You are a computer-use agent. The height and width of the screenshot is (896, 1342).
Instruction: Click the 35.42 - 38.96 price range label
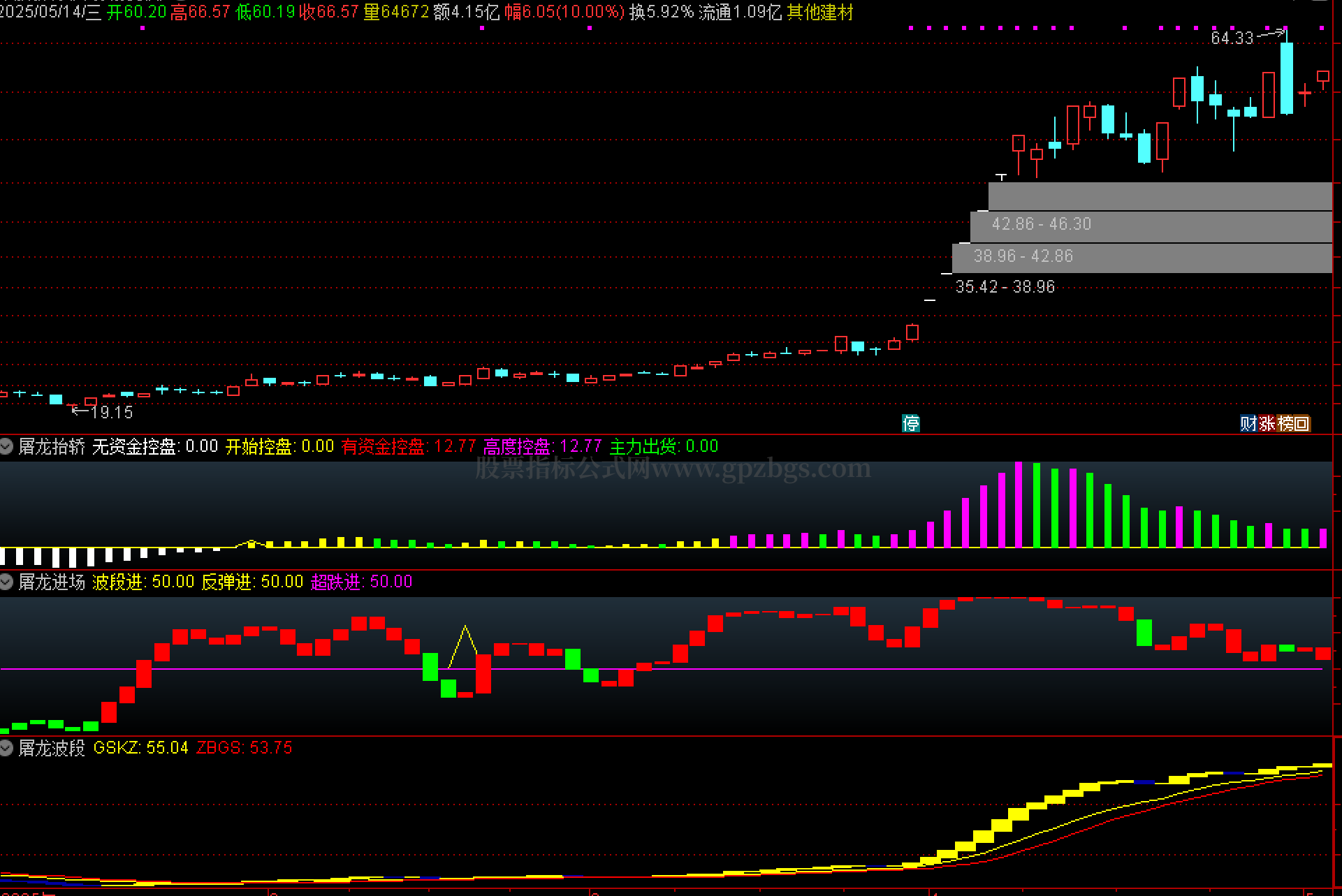pyautogui.click(x=1005, y=287)
